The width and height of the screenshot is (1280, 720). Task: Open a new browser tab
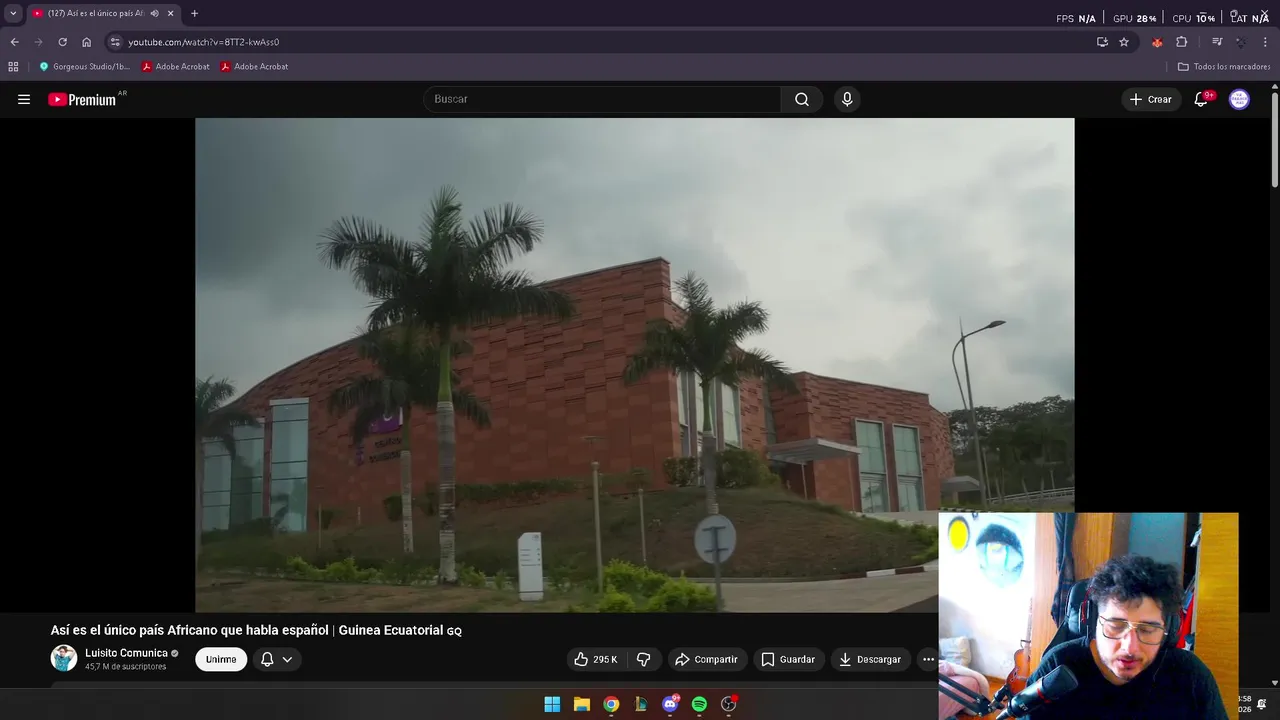coord(194,14)
